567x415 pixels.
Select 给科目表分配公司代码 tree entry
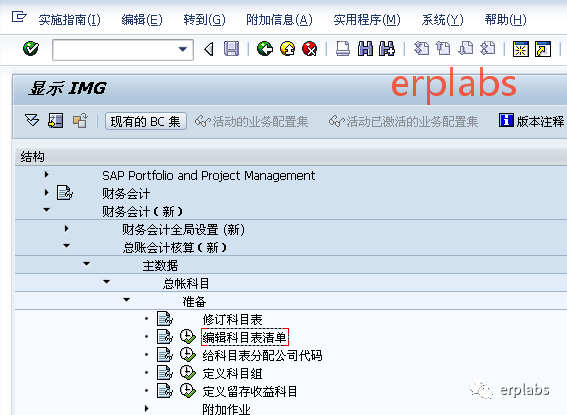click(262, 355)
